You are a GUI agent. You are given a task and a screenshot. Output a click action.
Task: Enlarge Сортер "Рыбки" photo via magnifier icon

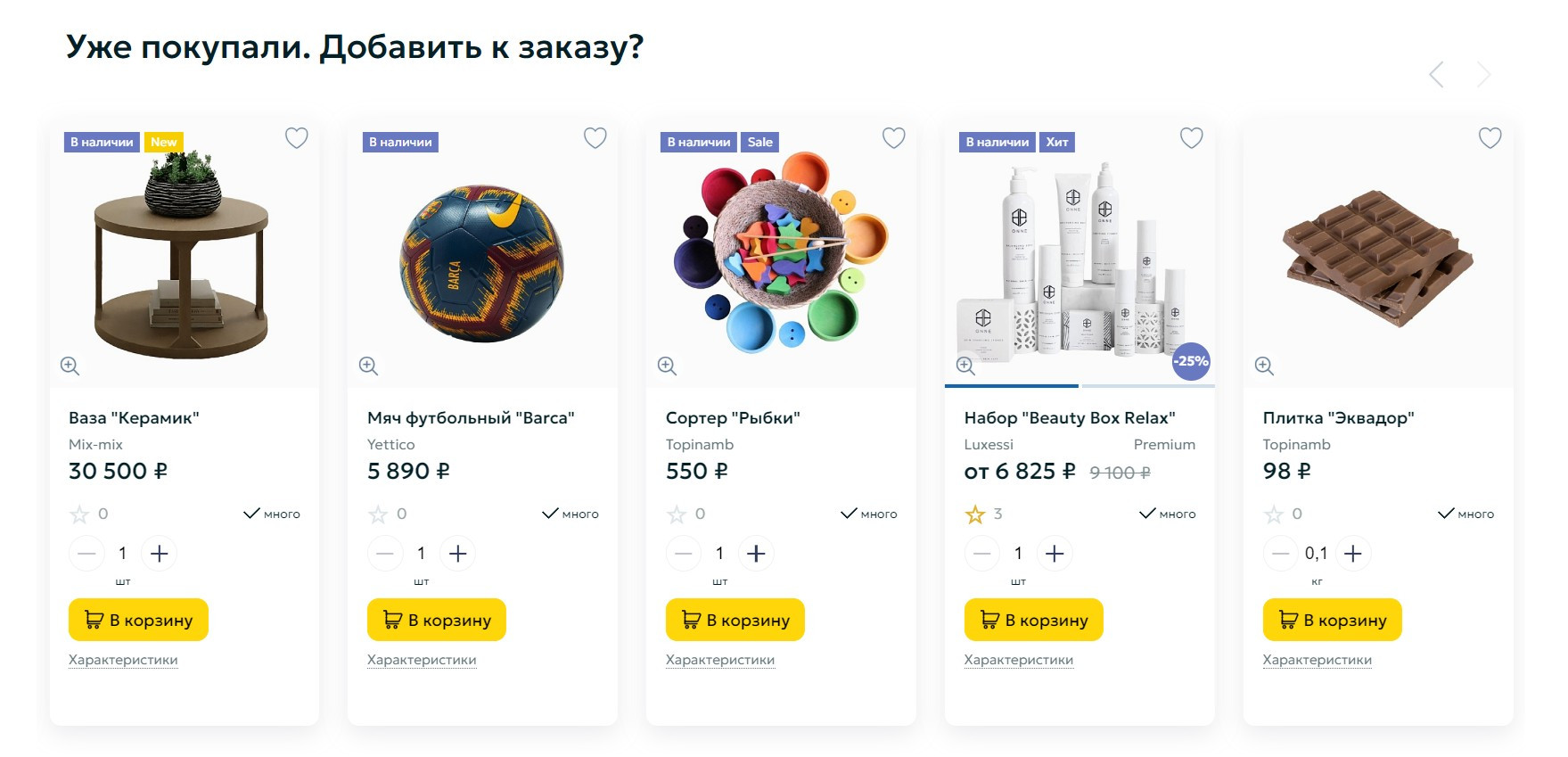coord(667,366)
